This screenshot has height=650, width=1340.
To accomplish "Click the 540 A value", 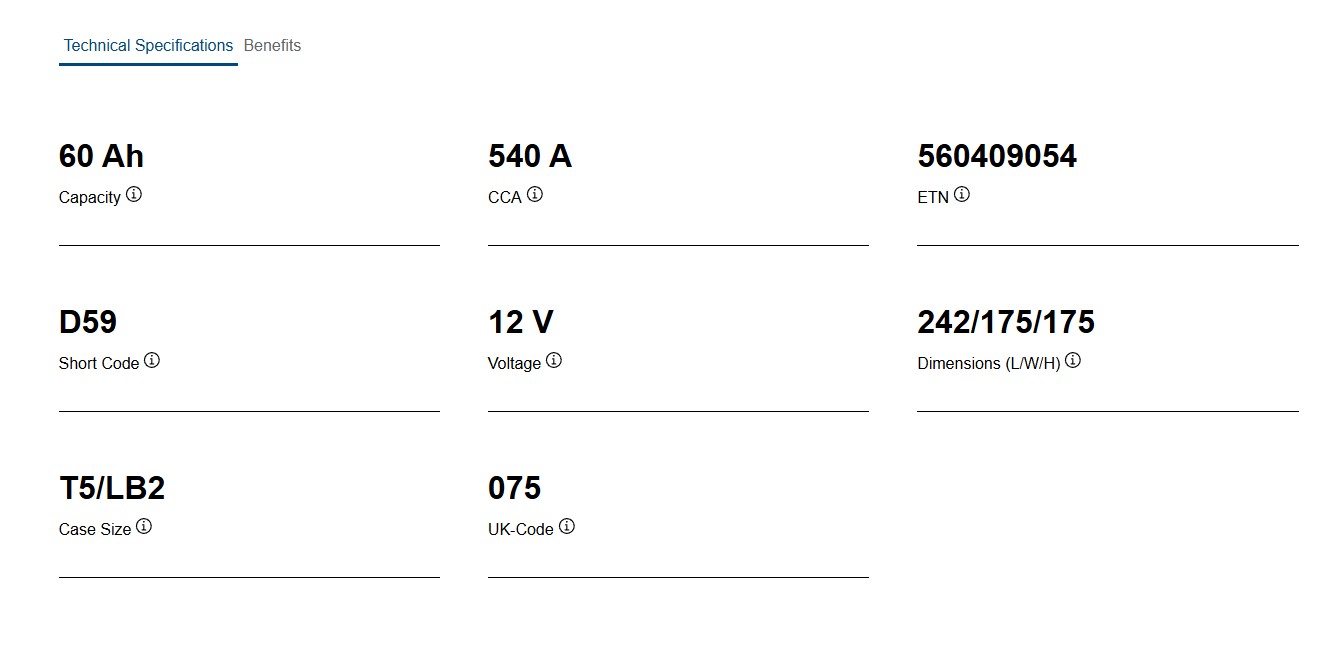I will tap(530, 156).
